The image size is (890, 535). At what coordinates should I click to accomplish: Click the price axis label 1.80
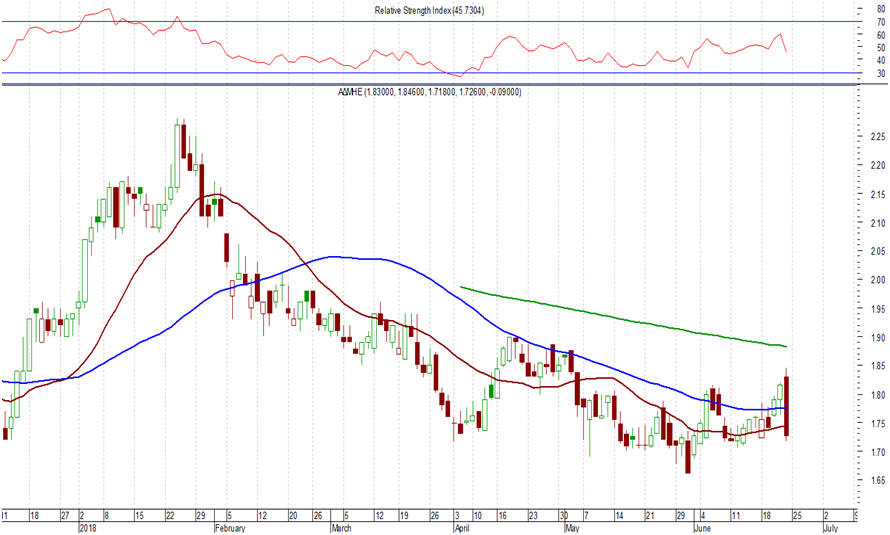pos(878,395)
